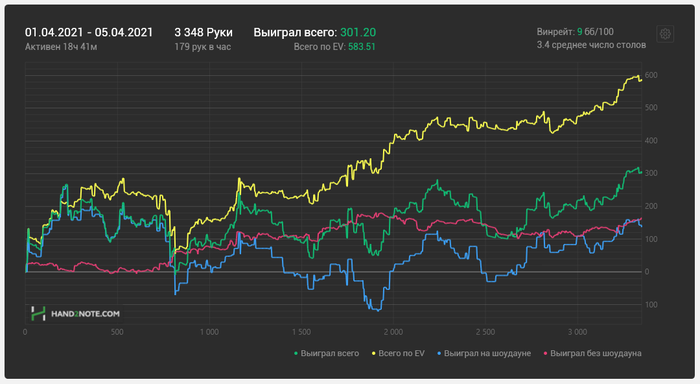Image resolution: width=700 pixels, height=384 pixels.
Task: Click 'Всего по EV' legend label
Action: [401, 353]
